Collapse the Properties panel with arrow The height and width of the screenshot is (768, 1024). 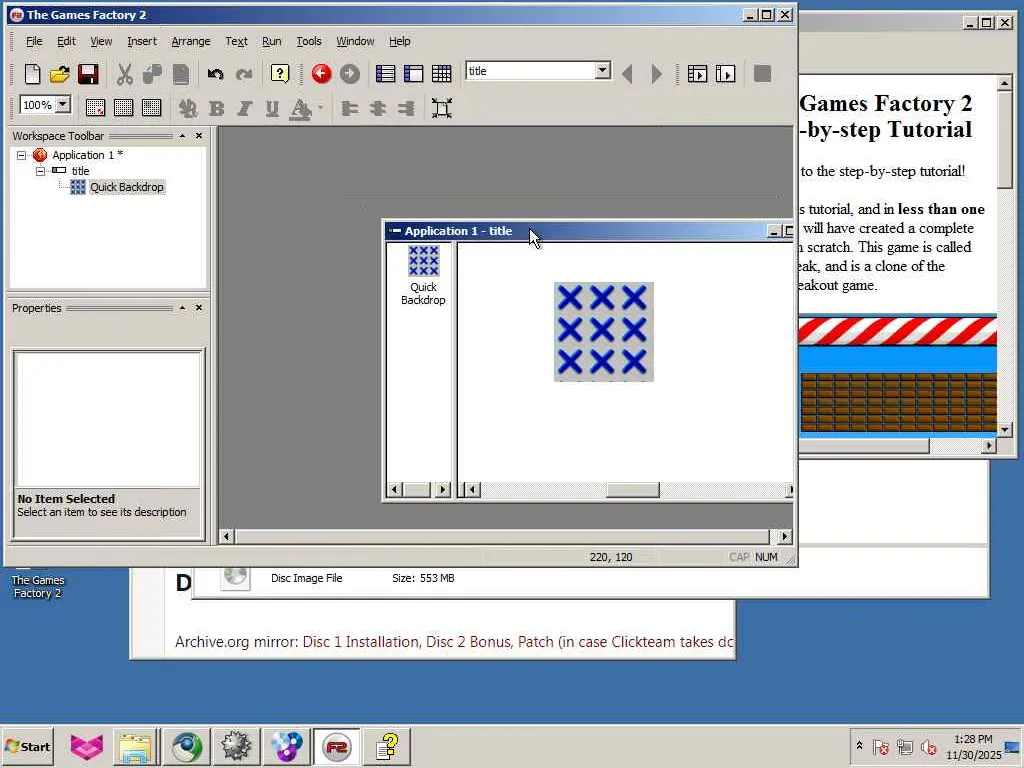[x=182, y=308]
